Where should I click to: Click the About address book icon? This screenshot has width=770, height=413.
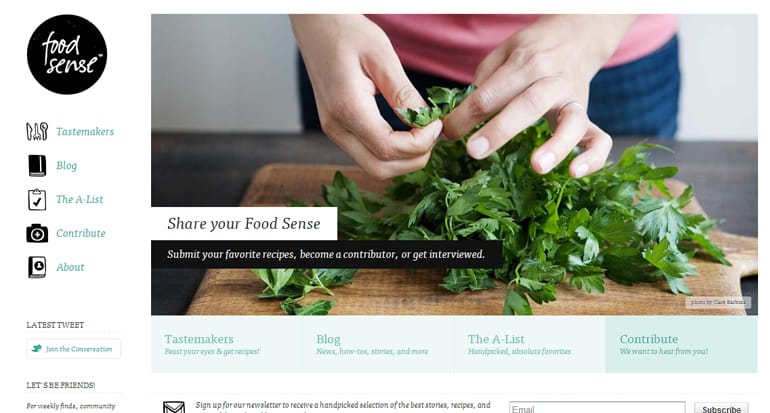tap(37, 267)
